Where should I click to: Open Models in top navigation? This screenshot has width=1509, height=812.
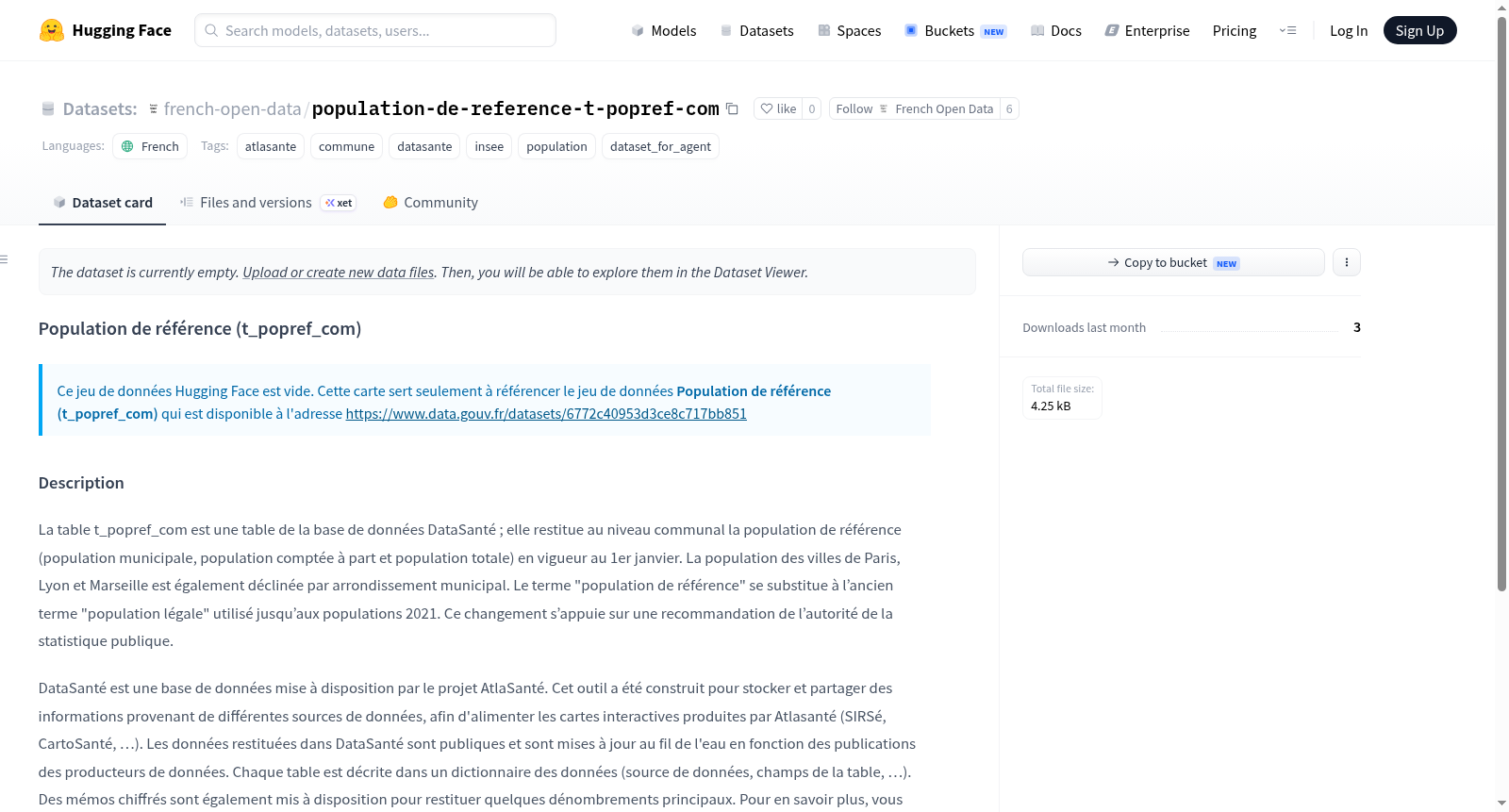coord(664,30)
